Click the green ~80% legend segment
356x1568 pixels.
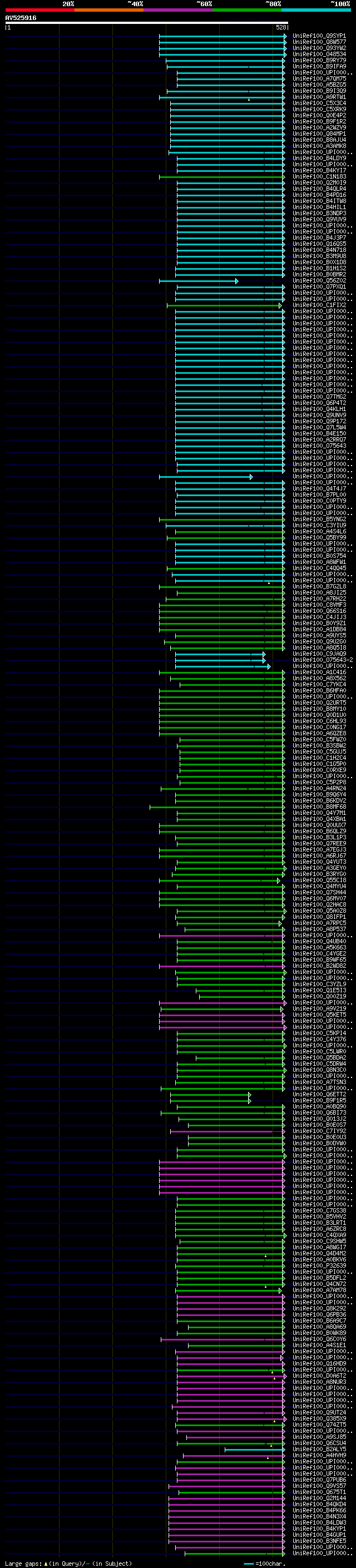247,10
